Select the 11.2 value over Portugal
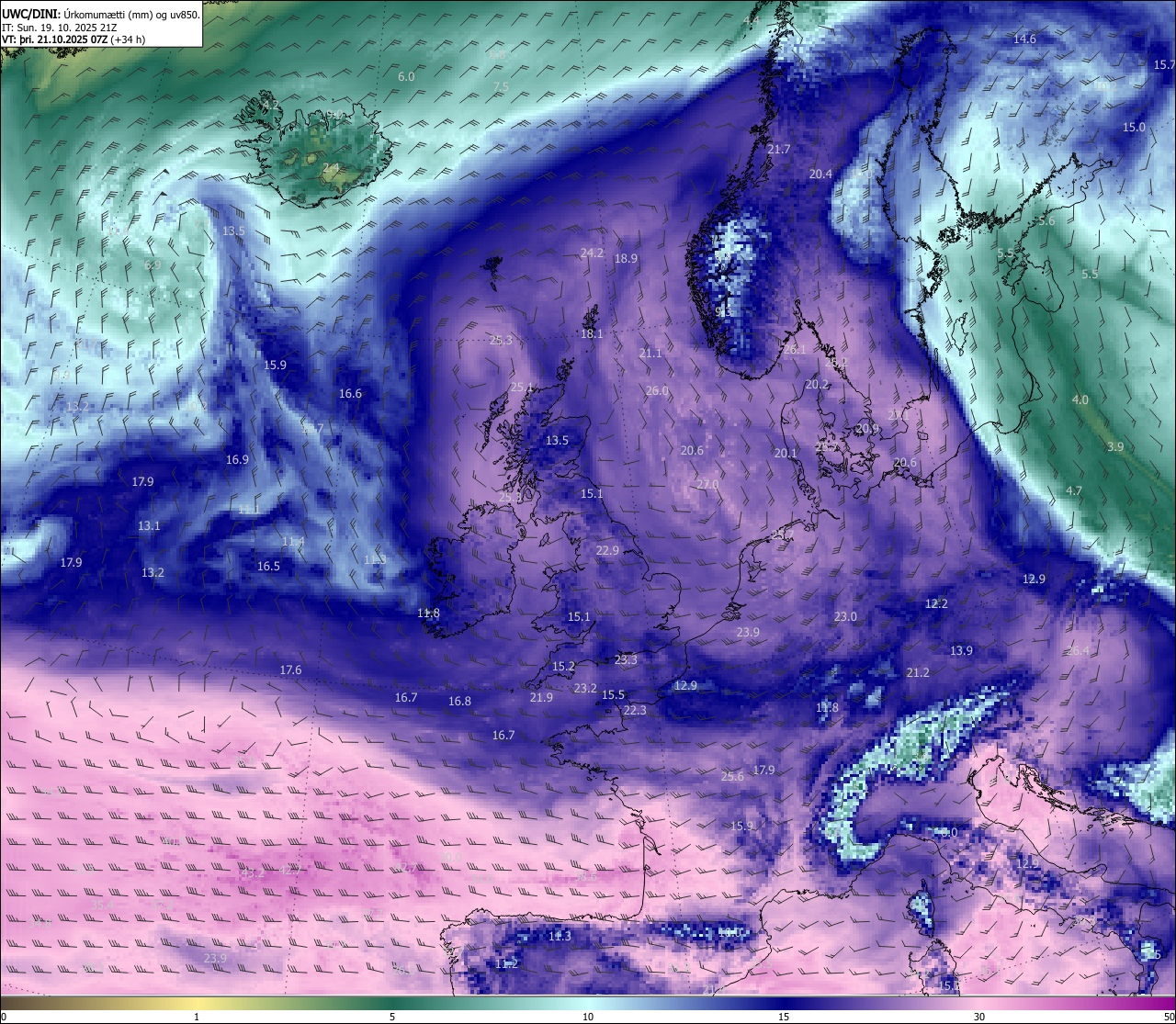The height and width of the screenshot is (1024, 1176). point(507,963)
